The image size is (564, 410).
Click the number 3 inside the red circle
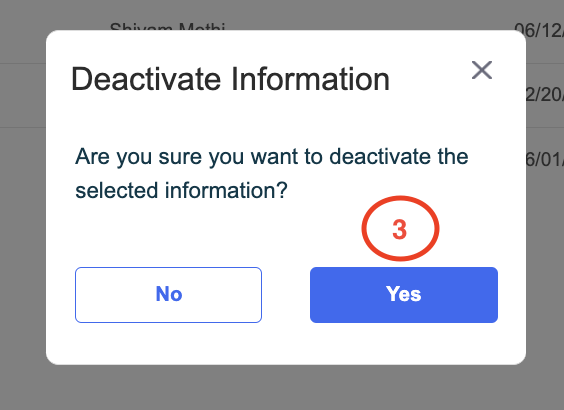[x=400, y=229]
